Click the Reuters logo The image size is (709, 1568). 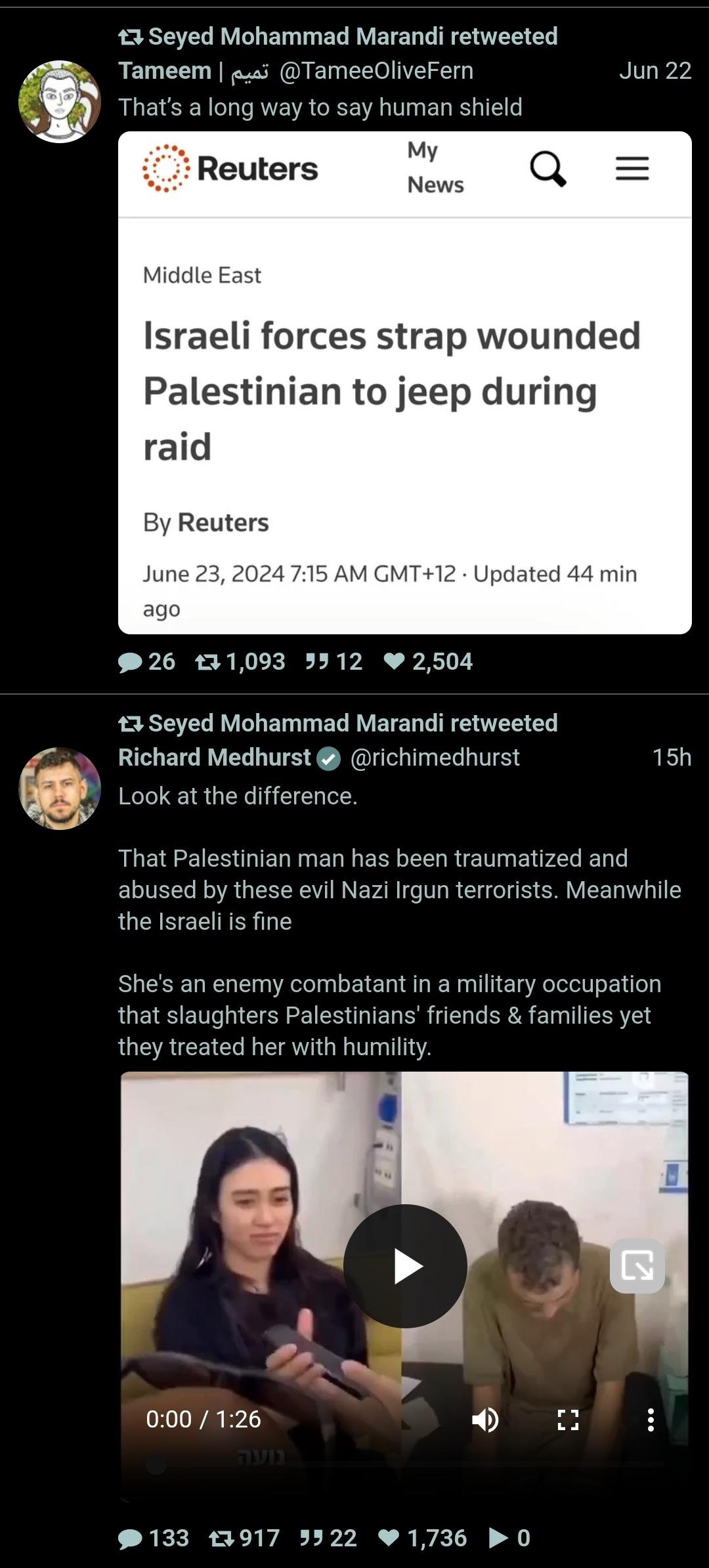point(230,169)
